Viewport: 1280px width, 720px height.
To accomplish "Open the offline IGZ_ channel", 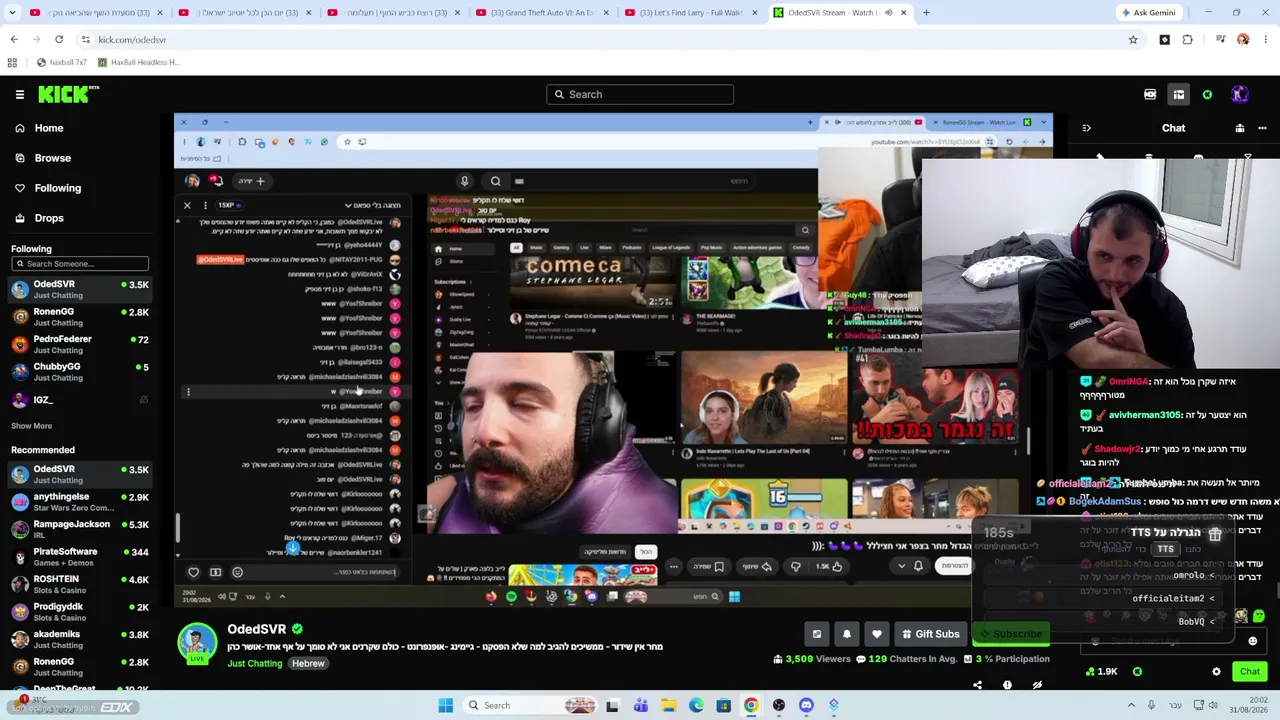I will pyautogui.click(x=80, y=400).
